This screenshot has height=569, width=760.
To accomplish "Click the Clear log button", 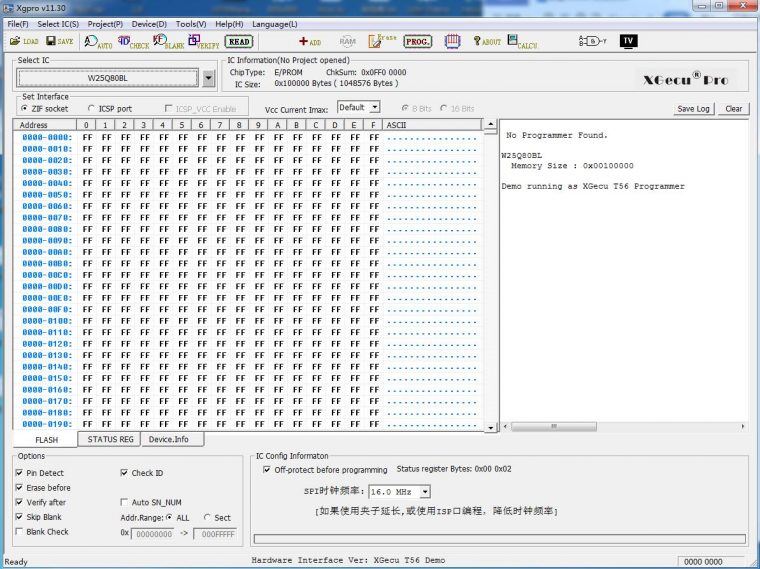I will (733, 109).
